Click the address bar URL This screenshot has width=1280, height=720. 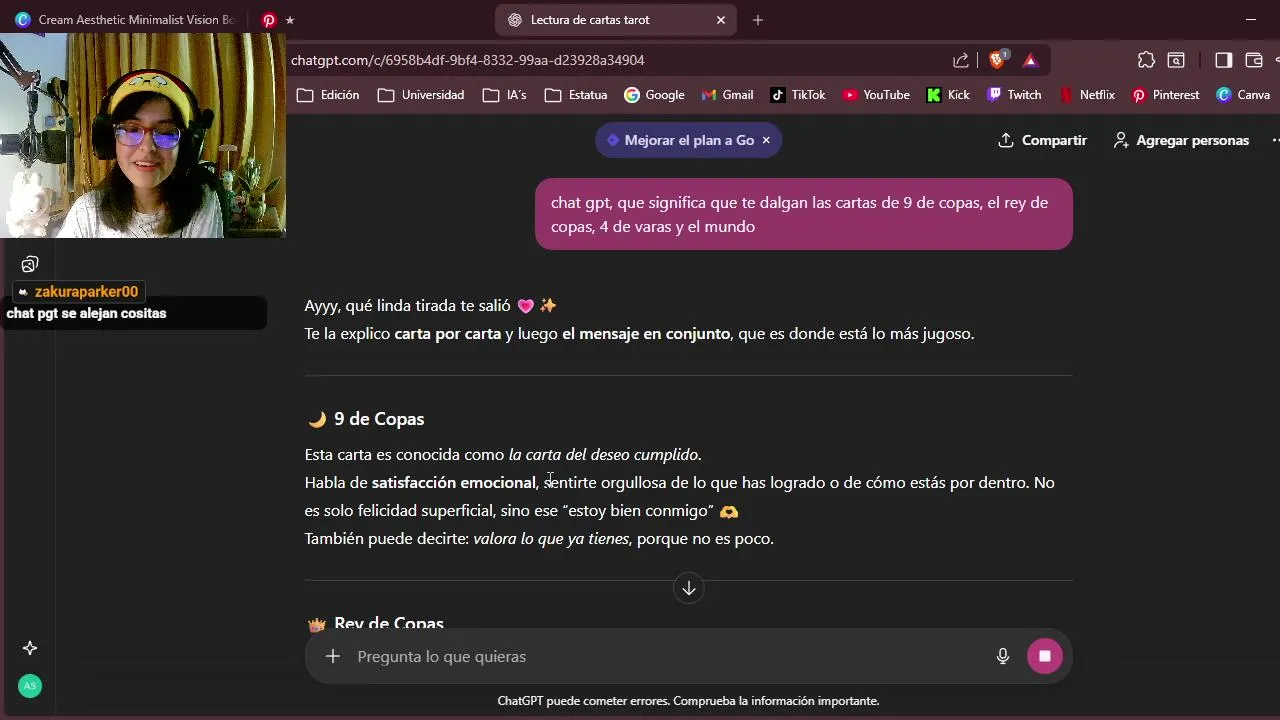[x=467, y=60]
